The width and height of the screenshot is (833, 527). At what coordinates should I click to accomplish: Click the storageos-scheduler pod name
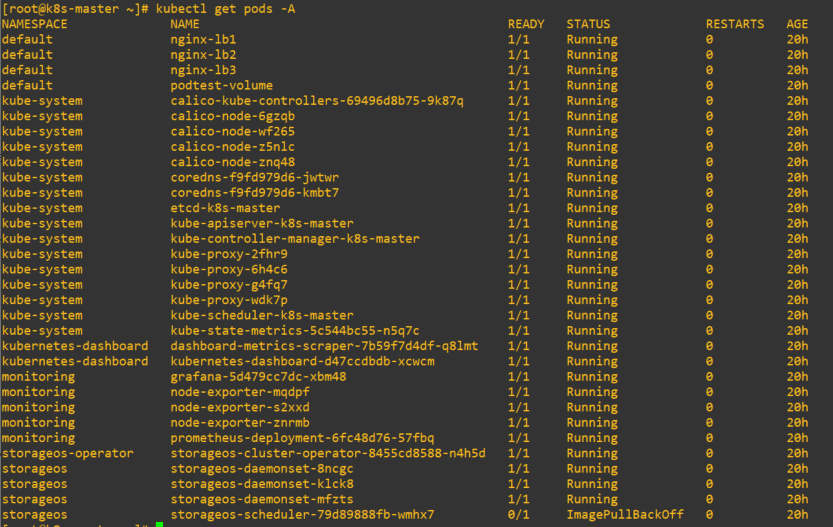(302, 514)
